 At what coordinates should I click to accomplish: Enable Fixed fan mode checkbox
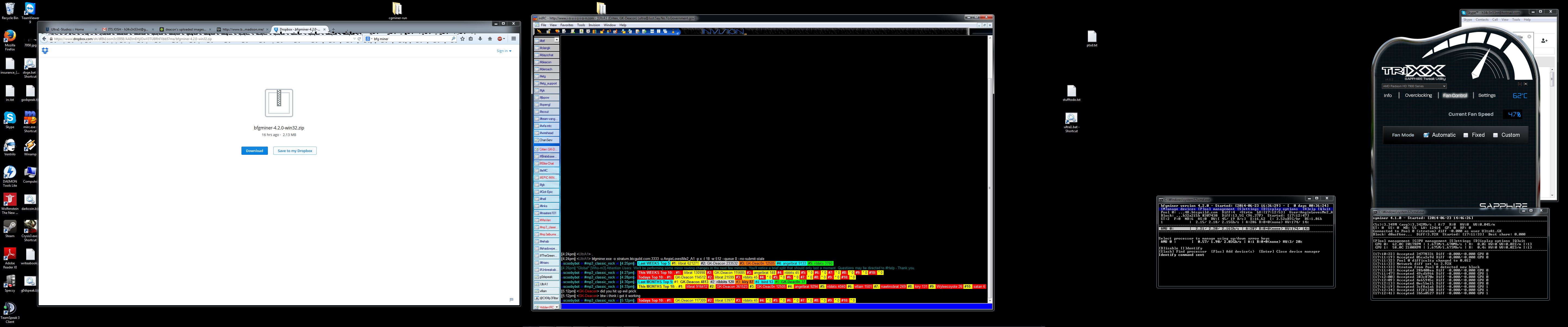point(1466,135)
